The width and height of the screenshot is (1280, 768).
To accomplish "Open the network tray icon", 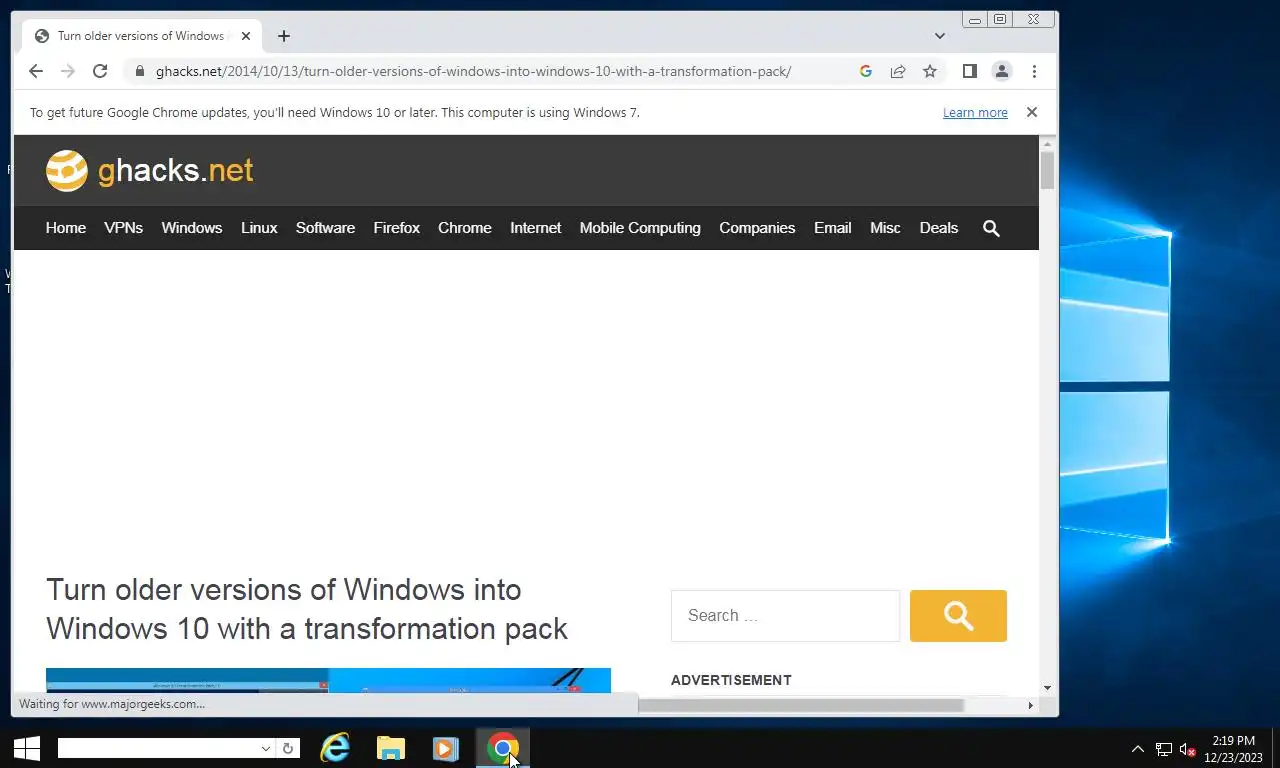I will pyautogui.click(x=1164, y=749).
